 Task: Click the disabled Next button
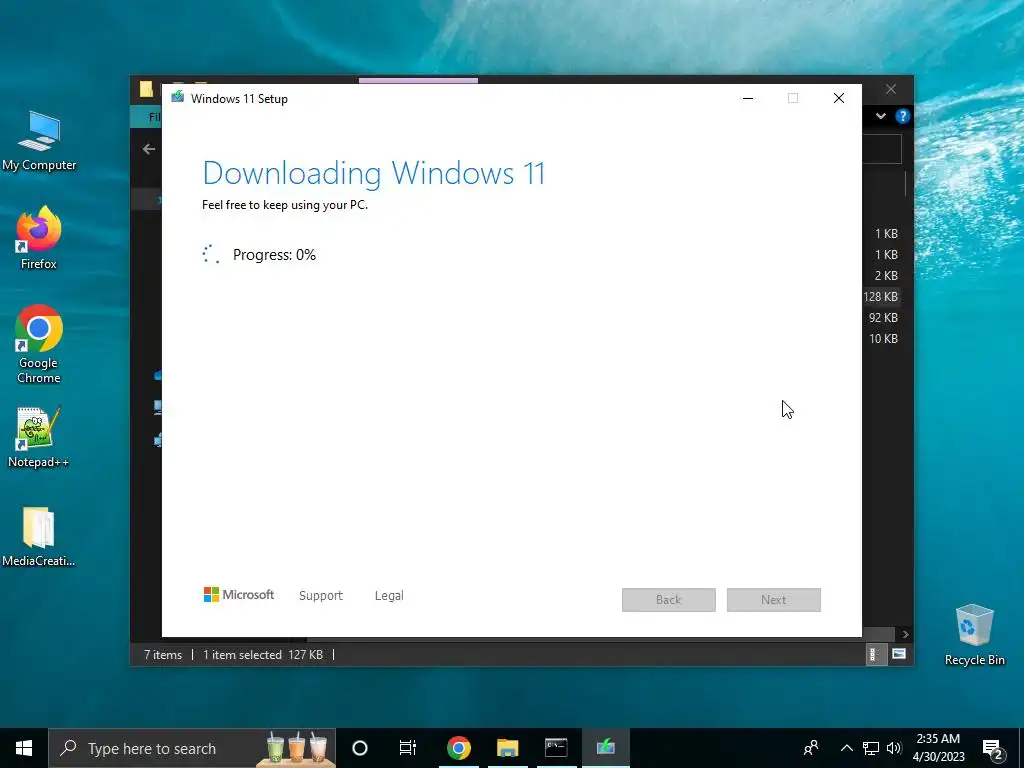774,600
